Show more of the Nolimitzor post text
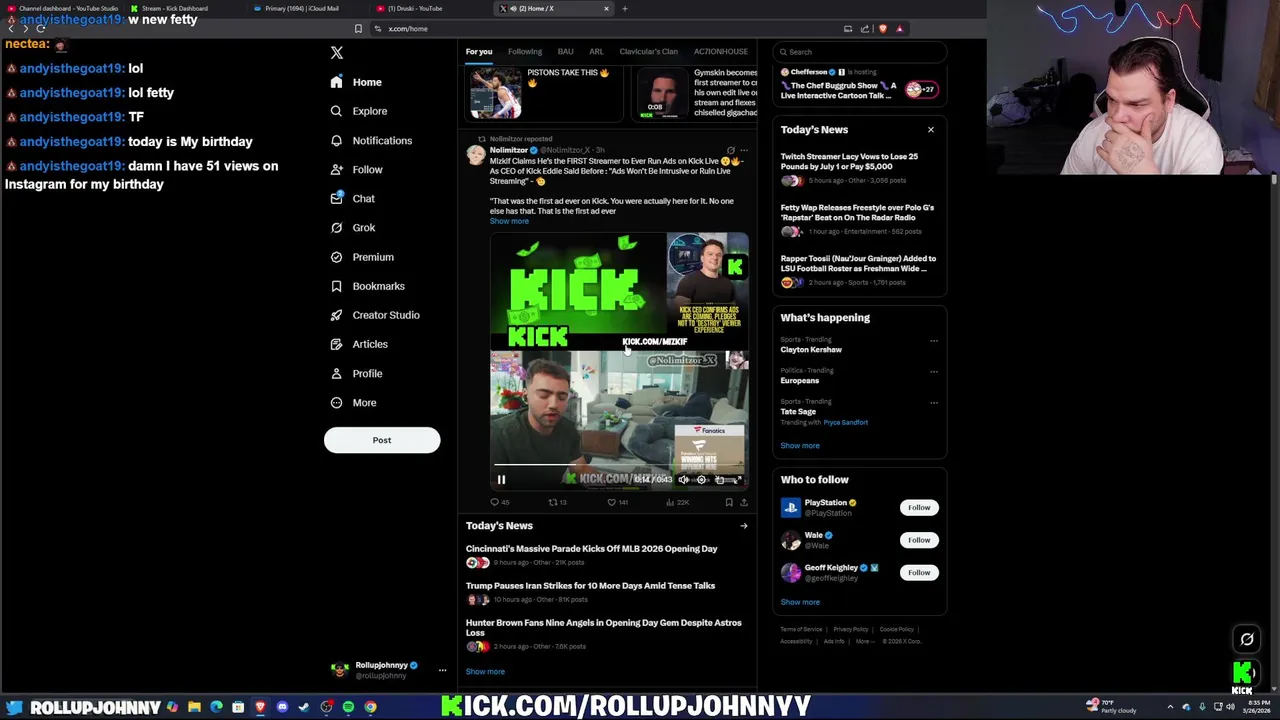 click(509, 221)
